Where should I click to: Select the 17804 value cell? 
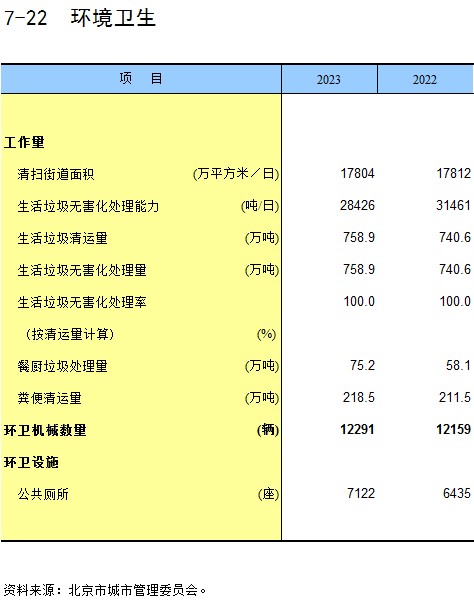coord(357,173)
